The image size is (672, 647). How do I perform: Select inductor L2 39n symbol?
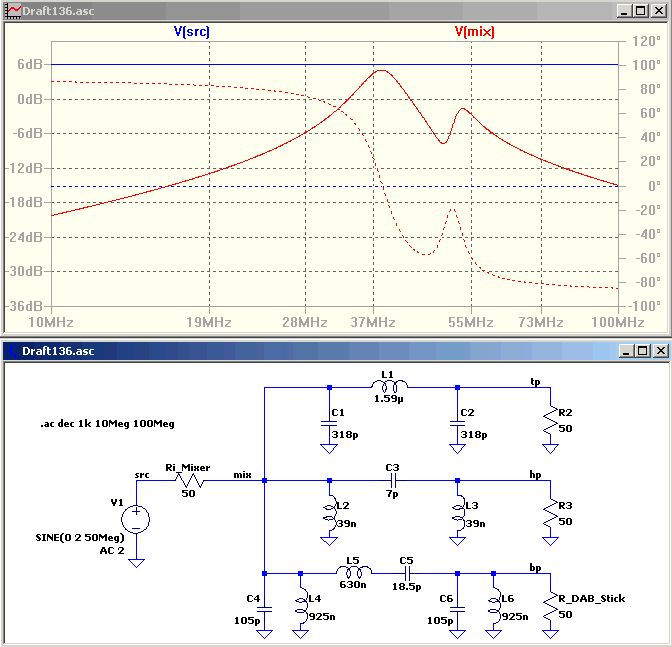(329, 514)
